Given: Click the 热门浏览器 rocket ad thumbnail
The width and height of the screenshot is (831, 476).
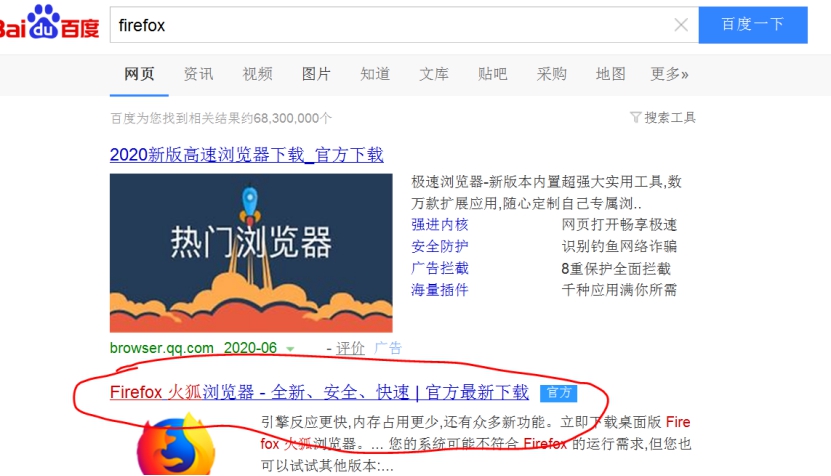Looking at the screenshot, I should [x=251, y=253].
